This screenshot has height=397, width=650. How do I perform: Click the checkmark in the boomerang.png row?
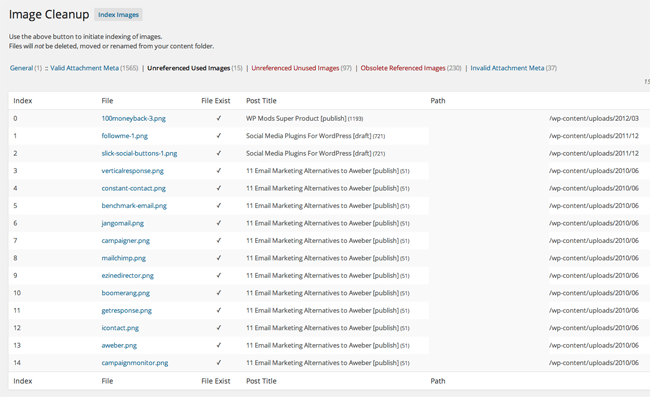click(218, 293)
